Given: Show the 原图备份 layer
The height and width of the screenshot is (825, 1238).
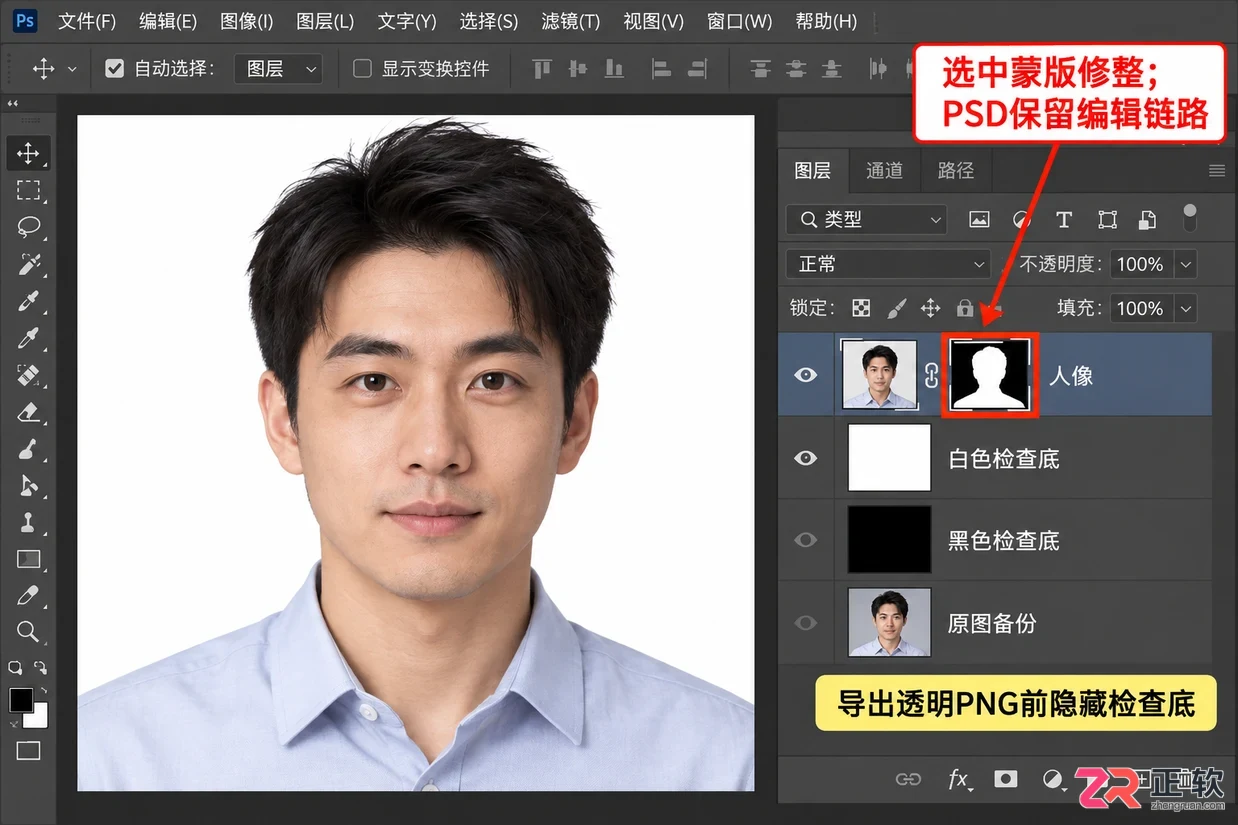Looking at the screenshot, I should tap(805, 623).
